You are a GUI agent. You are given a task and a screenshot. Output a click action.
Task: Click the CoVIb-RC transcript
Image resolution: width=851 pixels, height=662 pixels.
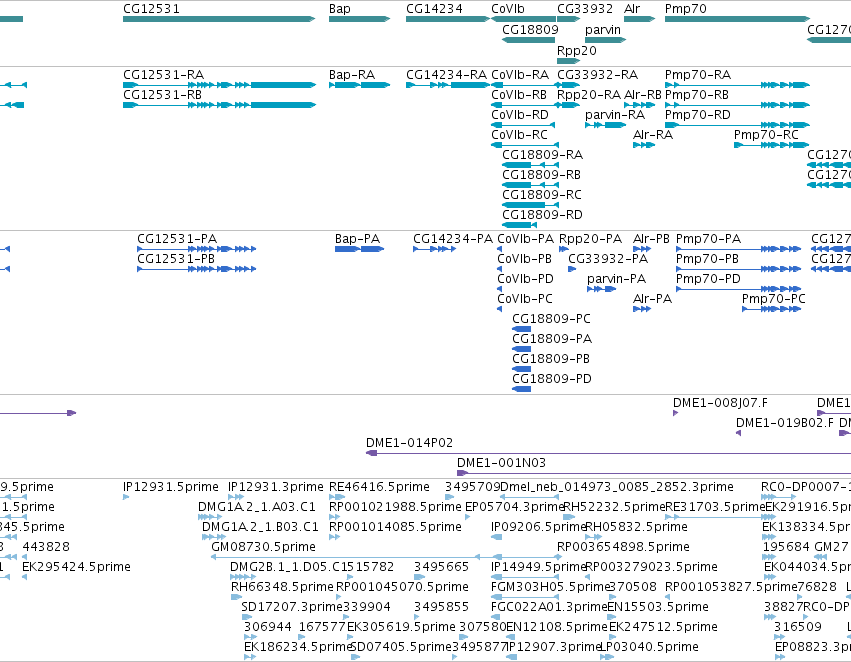525,145
